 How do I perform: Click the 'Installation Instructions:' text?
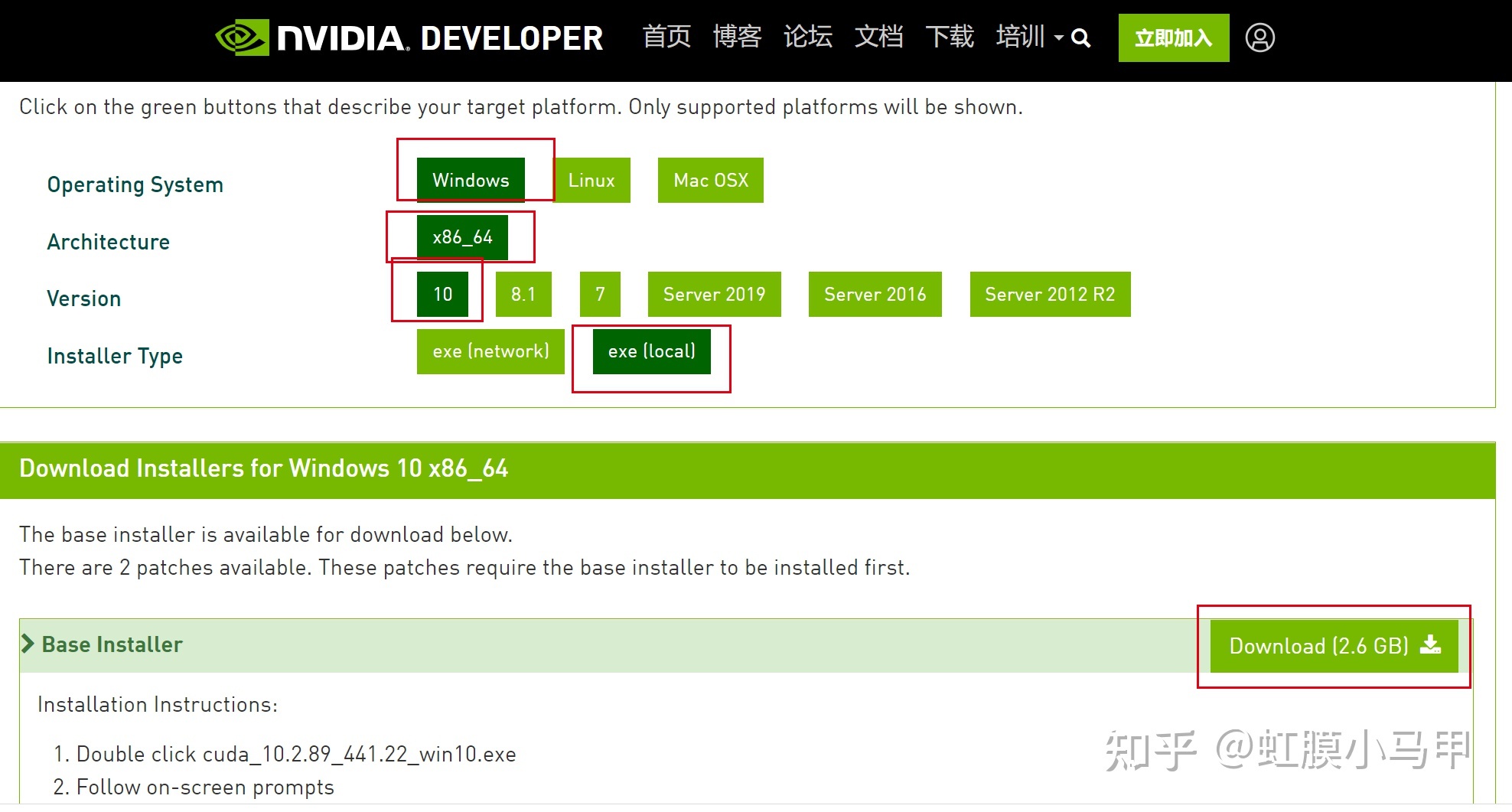(158, 704)
